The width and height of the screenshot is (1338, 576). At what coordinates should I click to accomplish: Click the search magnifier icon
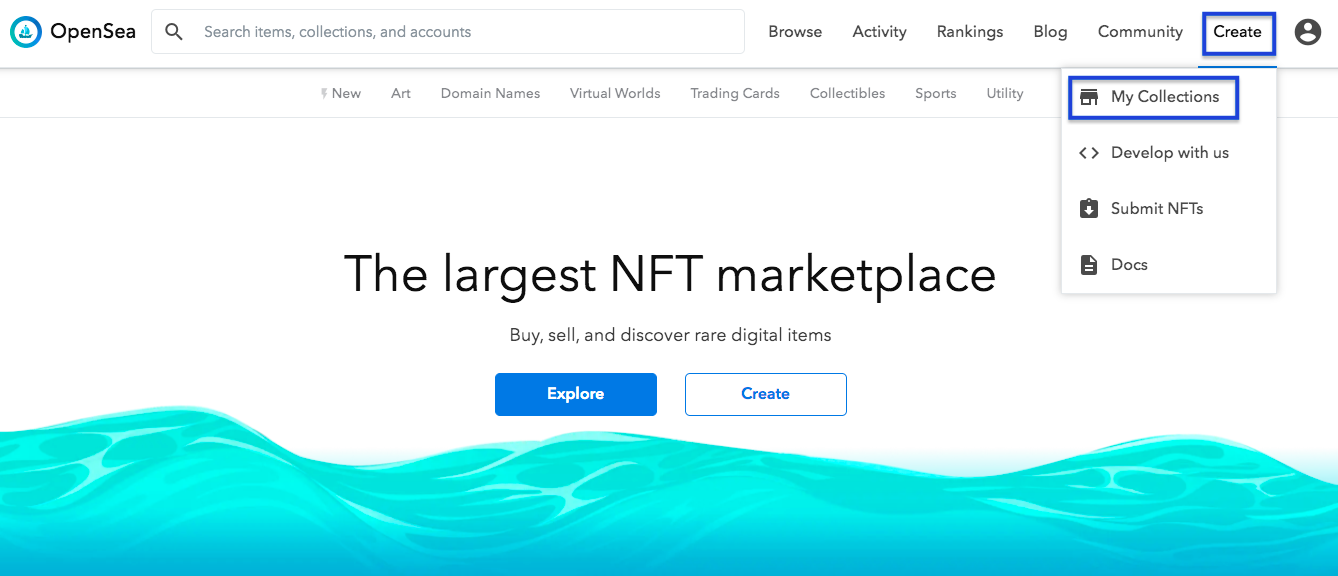(x=174, y=31)
